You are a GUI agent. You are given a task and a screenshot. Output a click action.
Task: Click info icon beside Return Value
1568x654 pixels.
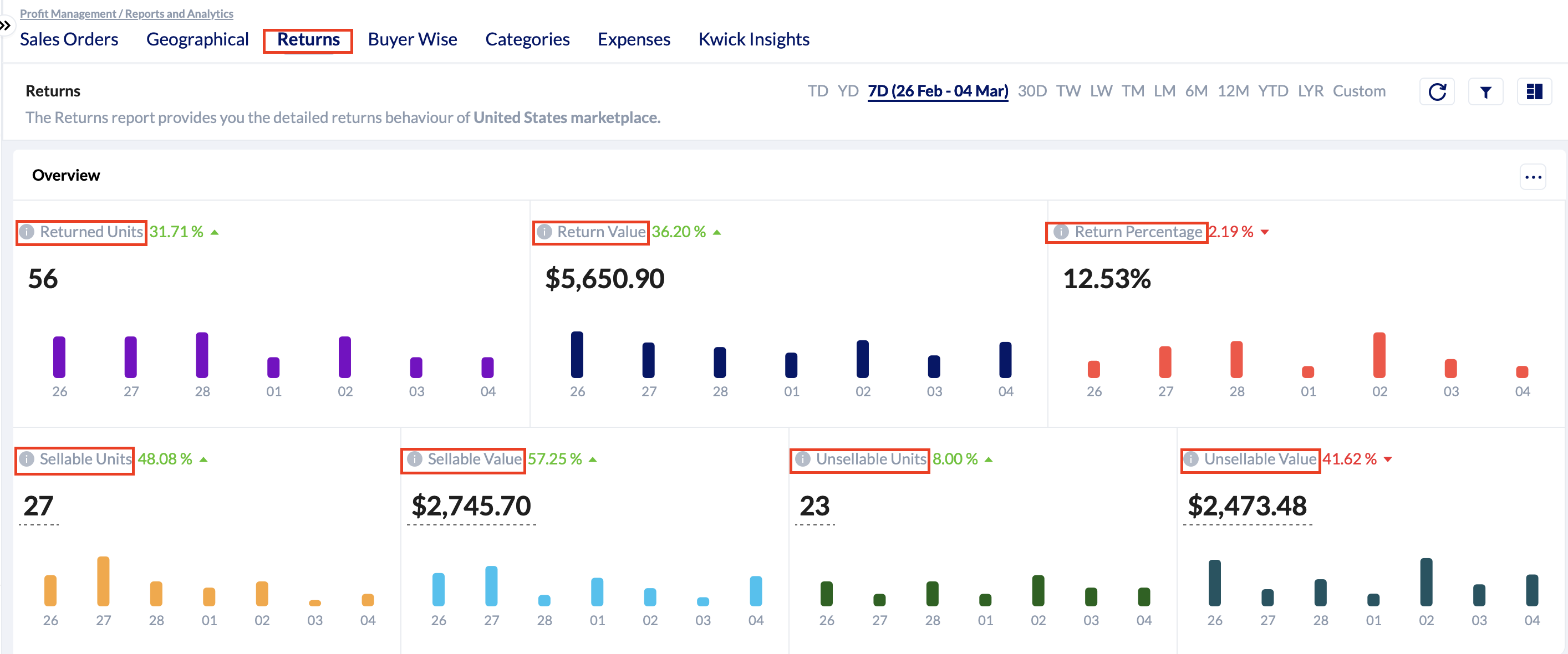(544, 232)
